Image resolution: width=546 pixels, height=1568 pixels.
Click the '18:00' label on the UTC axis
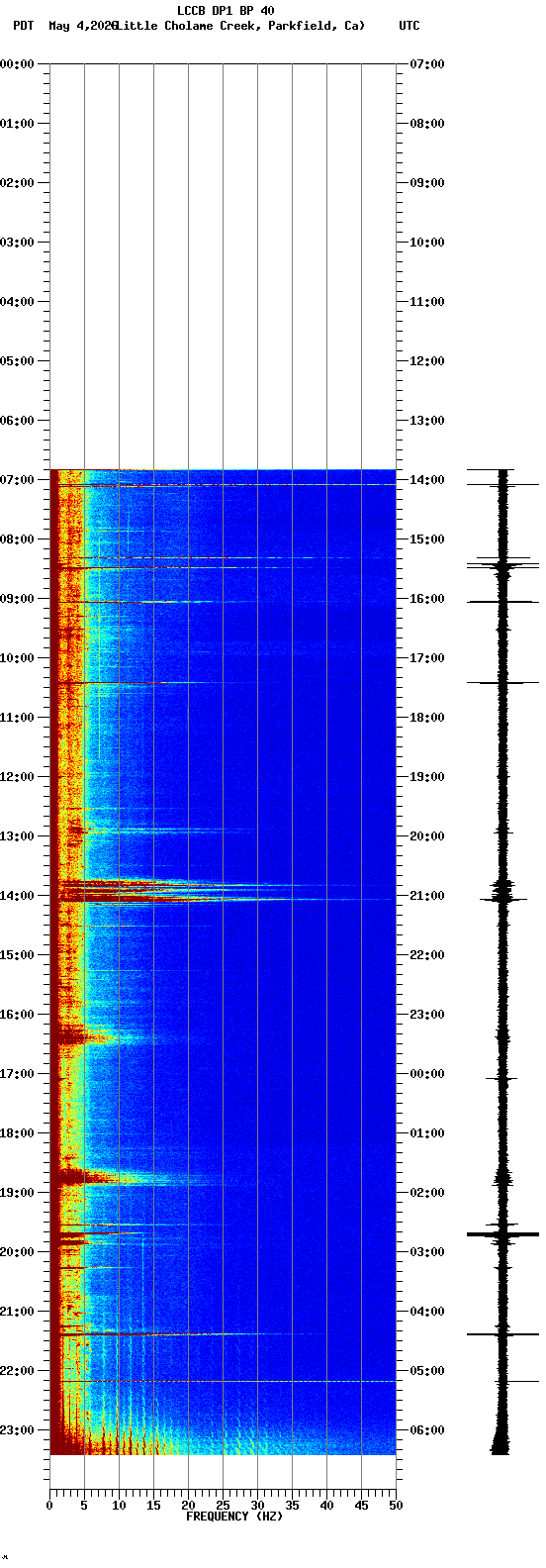tap(427, 718)
